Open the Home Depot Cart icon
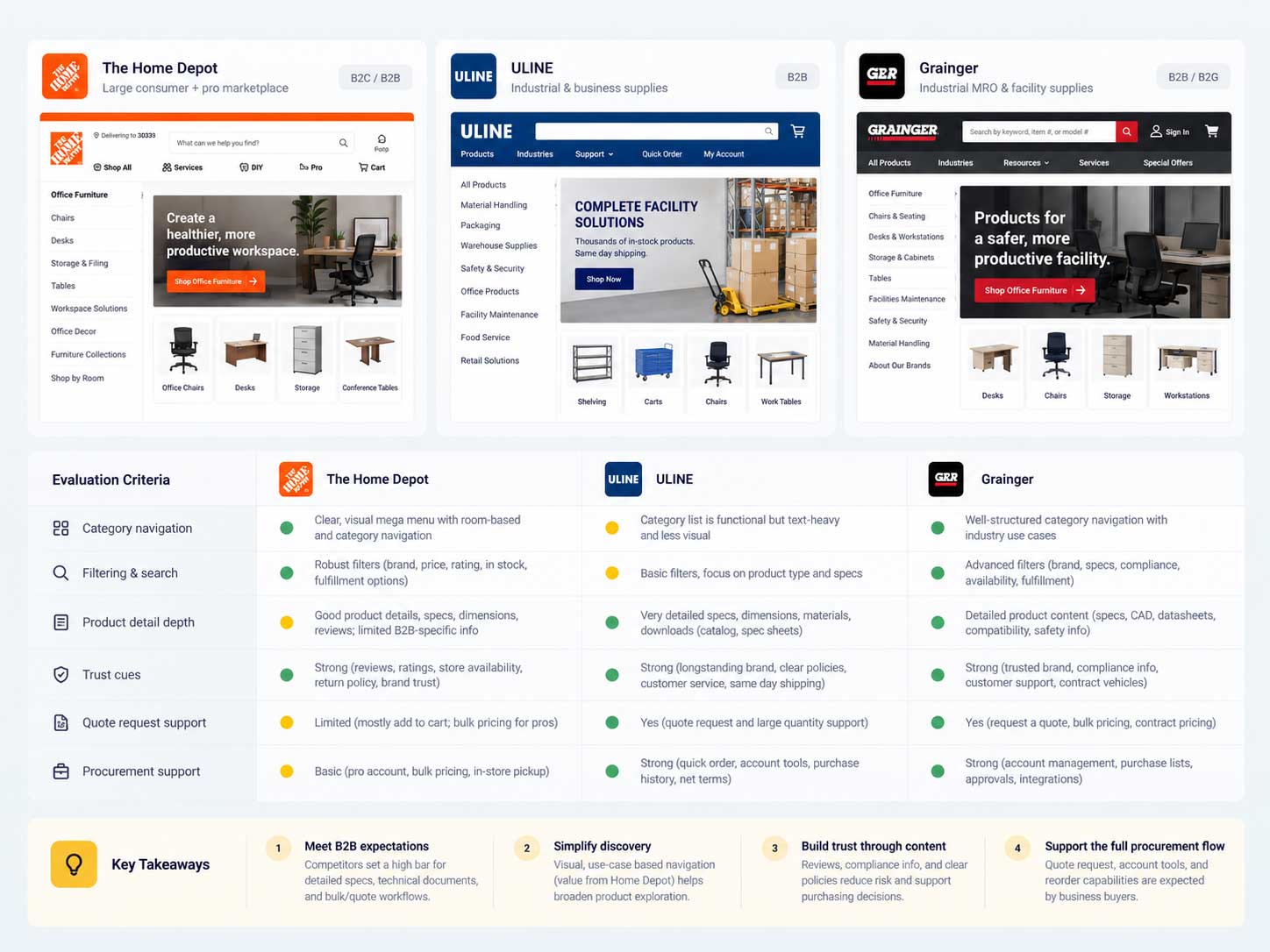The image size is (1270, 952). 372,167
